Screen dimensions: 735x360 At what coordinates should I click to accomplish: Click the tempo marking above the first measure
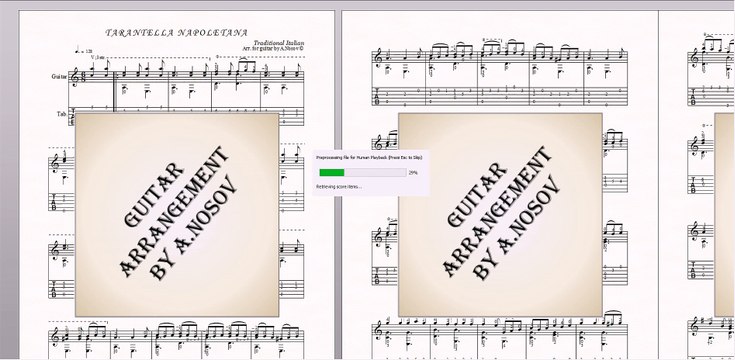(x=84, y=50)
